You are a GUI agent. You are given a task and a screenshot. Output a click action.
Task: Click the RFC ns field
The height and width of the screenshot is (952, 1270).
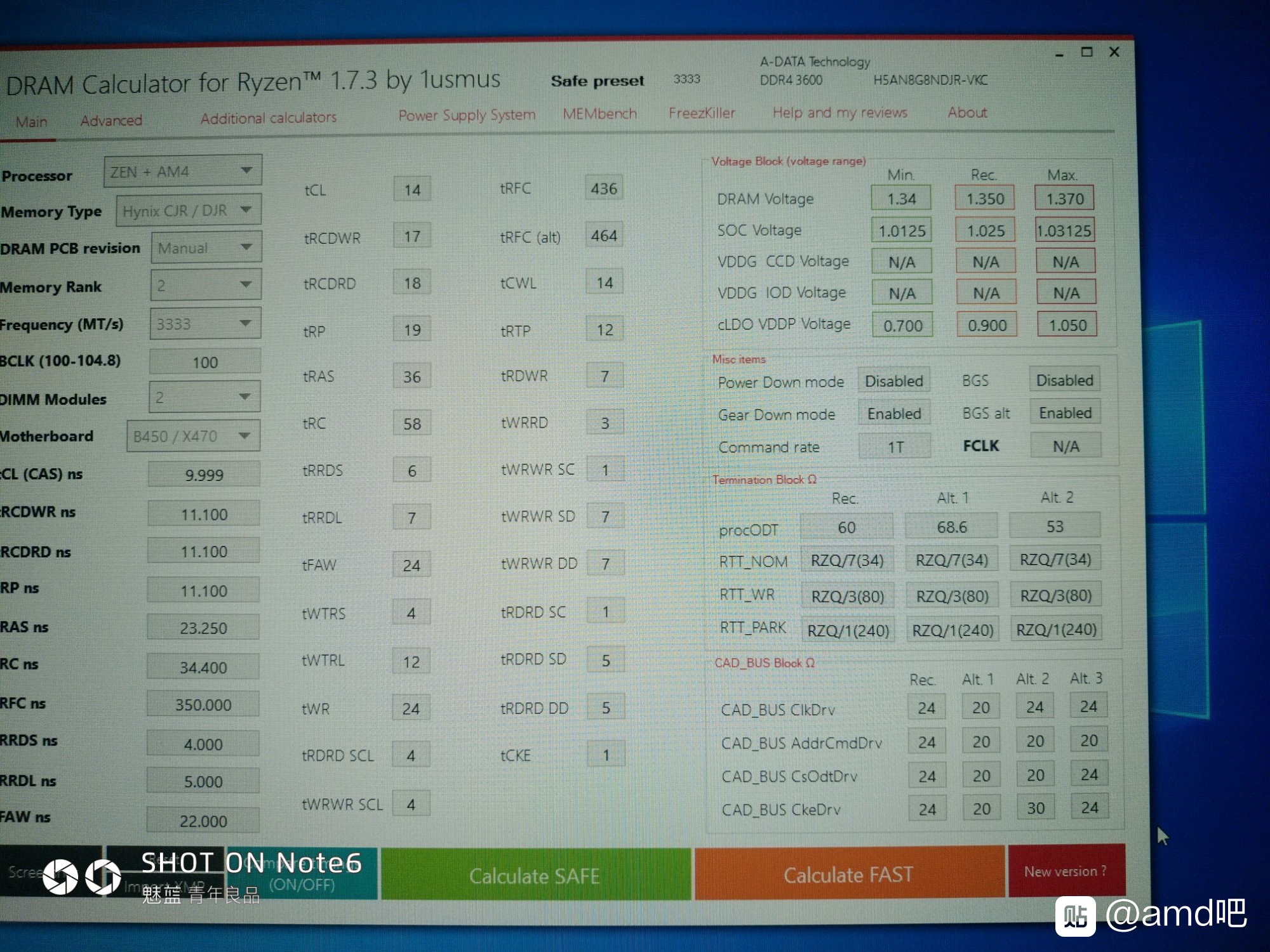pos(203,704)
